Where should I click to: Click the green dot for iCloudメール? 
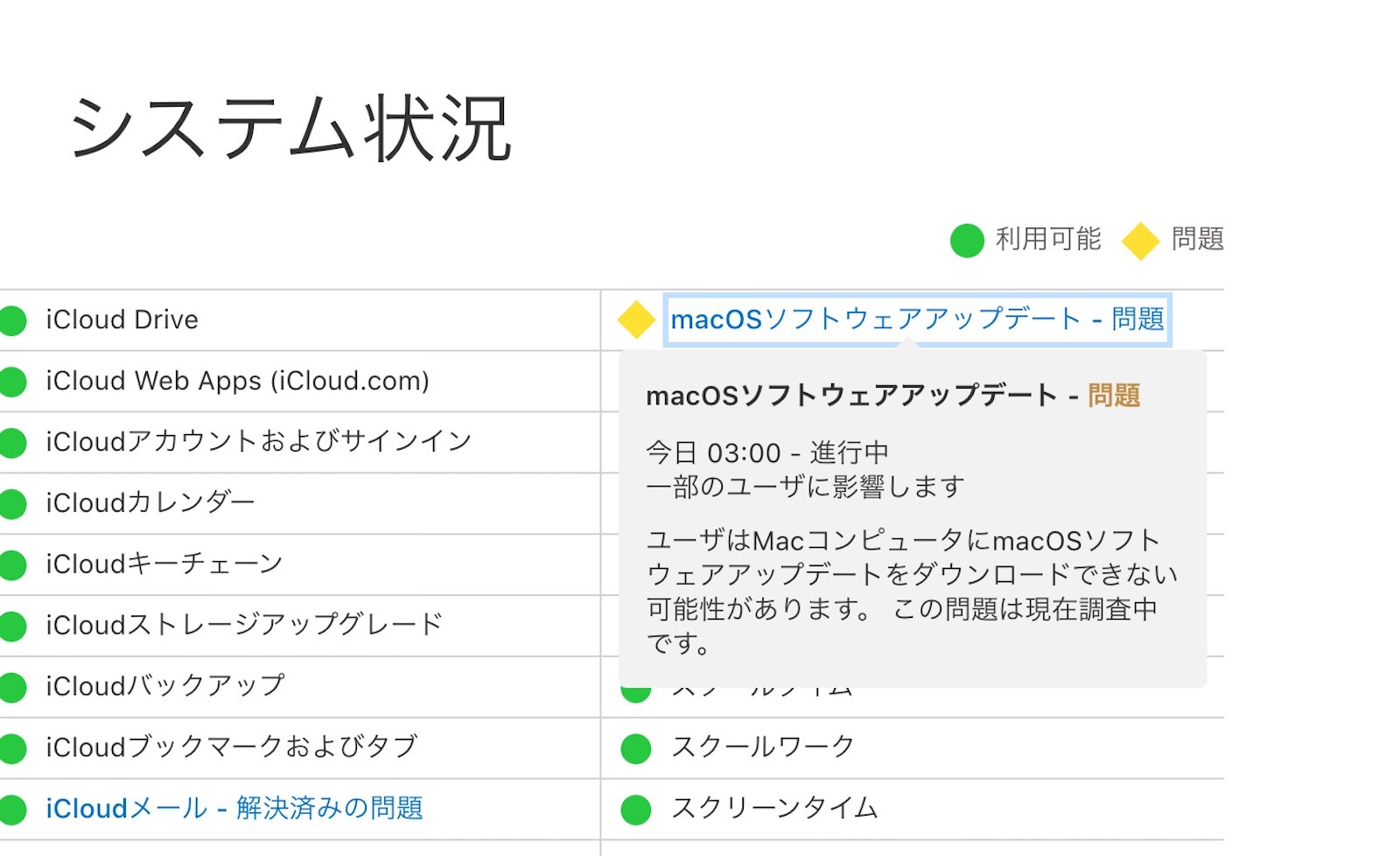[x=11, y=809]
